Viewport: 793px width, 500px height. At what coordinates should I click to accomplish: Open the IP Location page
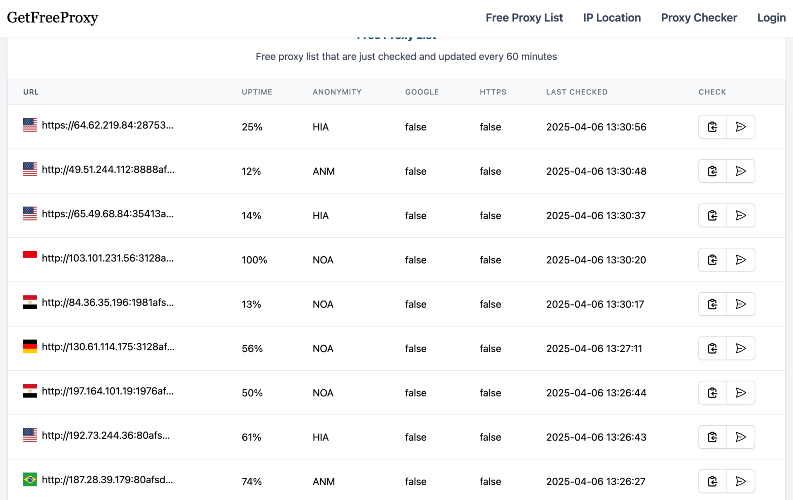611,18
